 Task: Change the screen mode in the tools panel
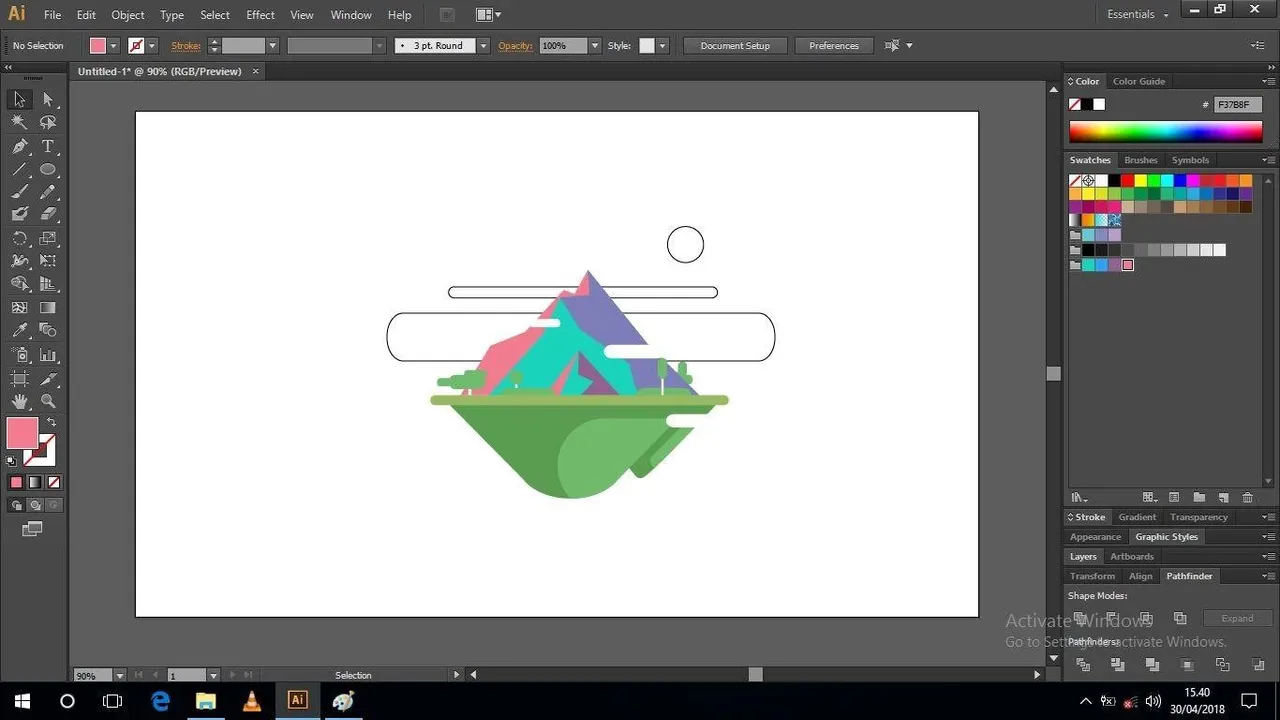click(x=33, y=529)
